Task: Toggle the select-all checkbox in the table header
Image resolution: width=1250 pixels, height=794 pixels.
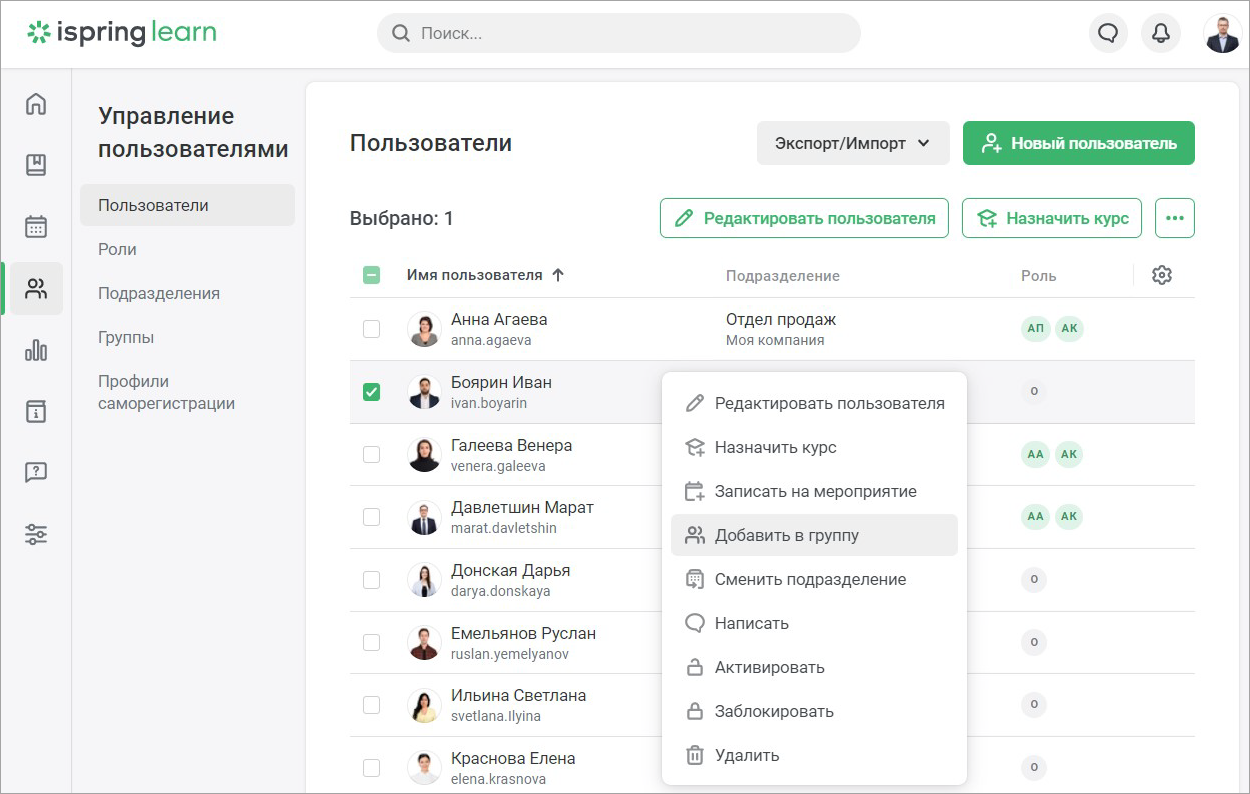Action: pos(371,275)
